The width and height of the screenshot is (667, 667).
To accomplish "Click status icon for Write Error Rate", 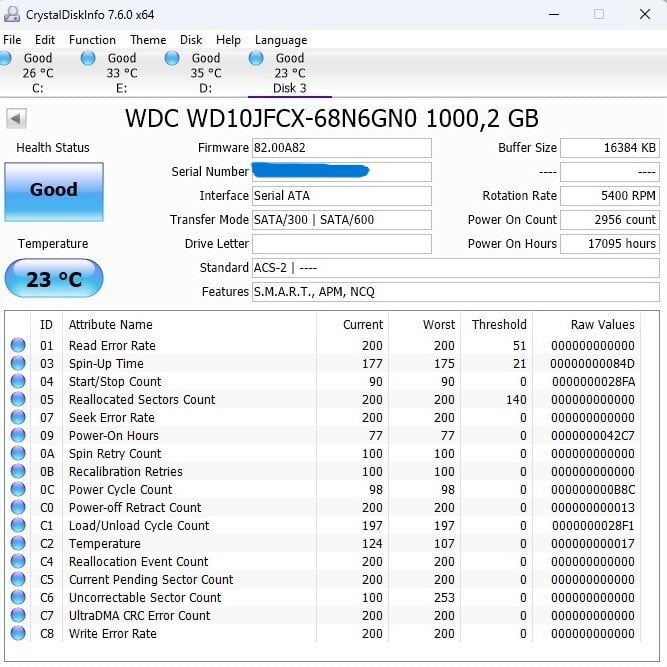I will pos(18,633).
